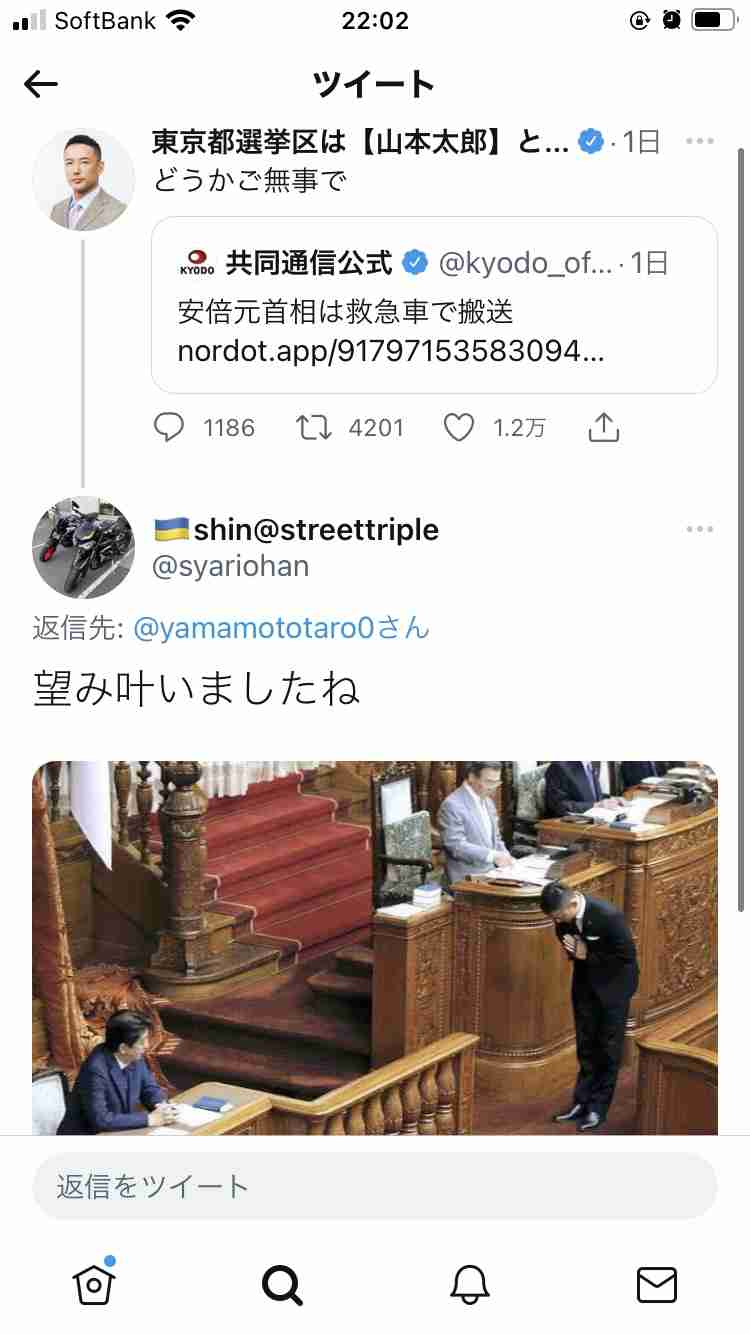This screenshot has width=750, height=1334.
Task: Open @yamamototaro0さん mention link
Action: coord(281,628)
